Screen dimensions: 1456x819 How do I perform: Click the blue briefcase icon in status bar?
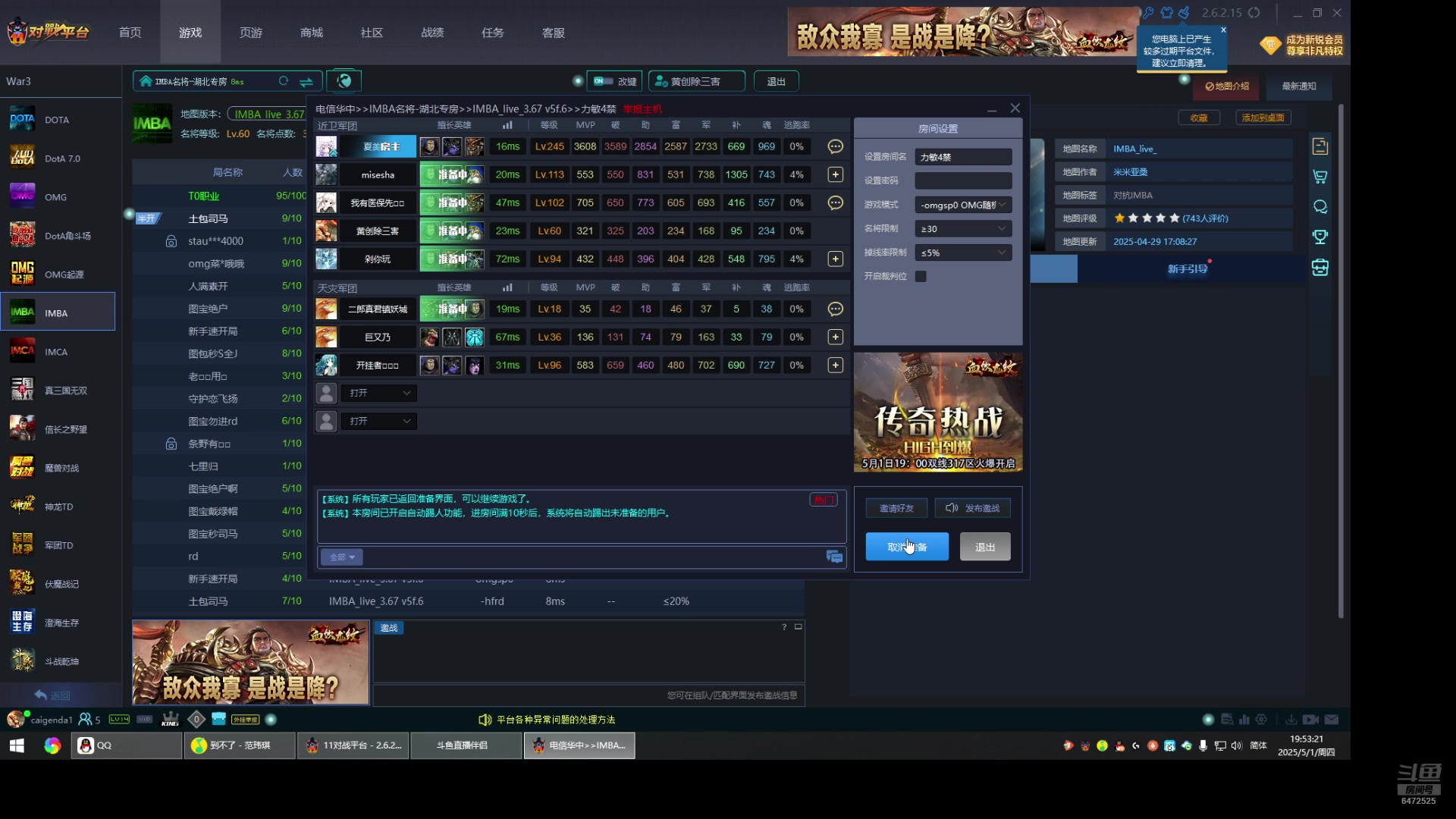[x=218, y=718]
